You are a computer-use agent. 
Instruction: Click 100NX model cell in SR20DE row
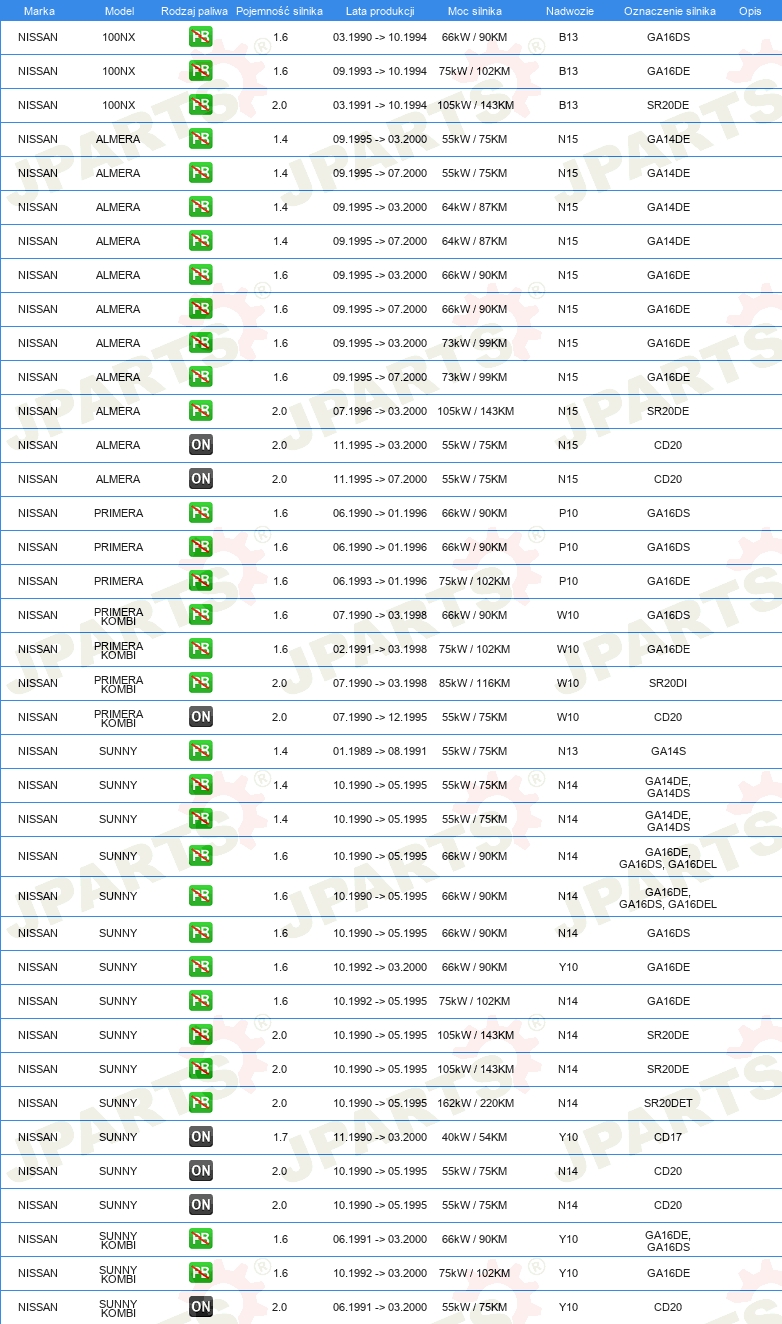[118, 105]
